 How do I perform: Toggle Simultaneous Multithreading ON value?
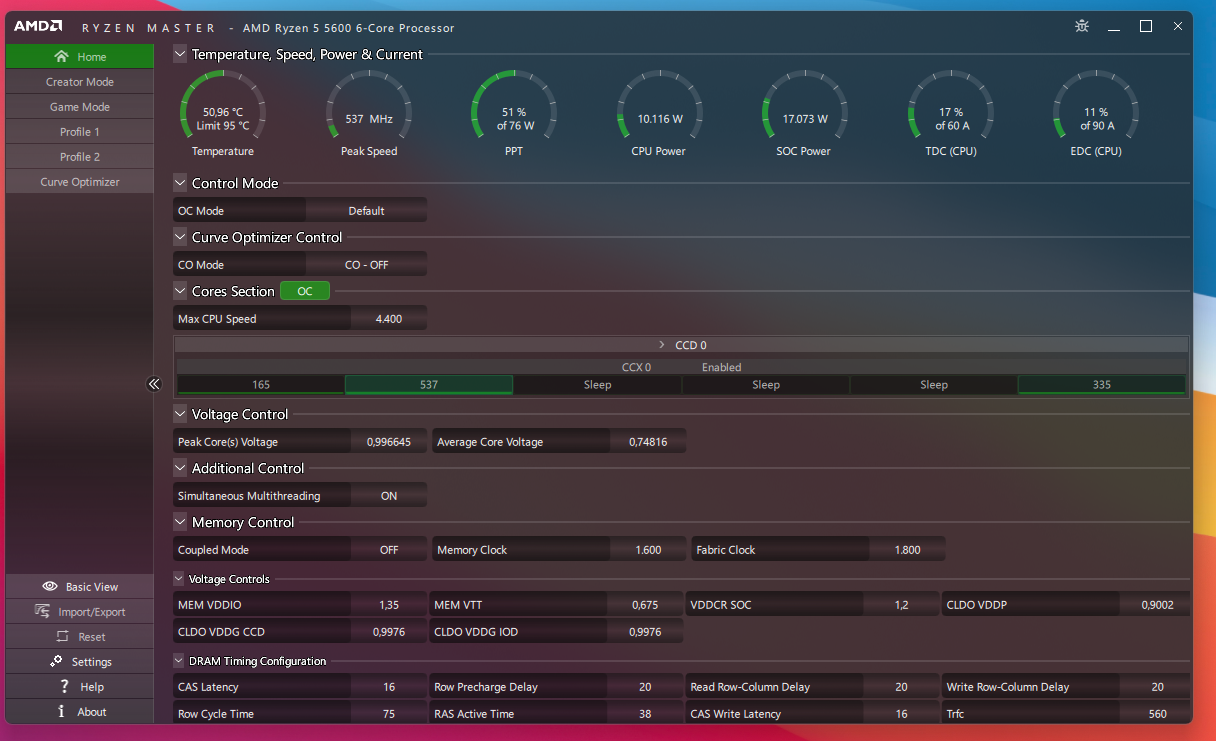pyautogui.click(x=389, y=496)
